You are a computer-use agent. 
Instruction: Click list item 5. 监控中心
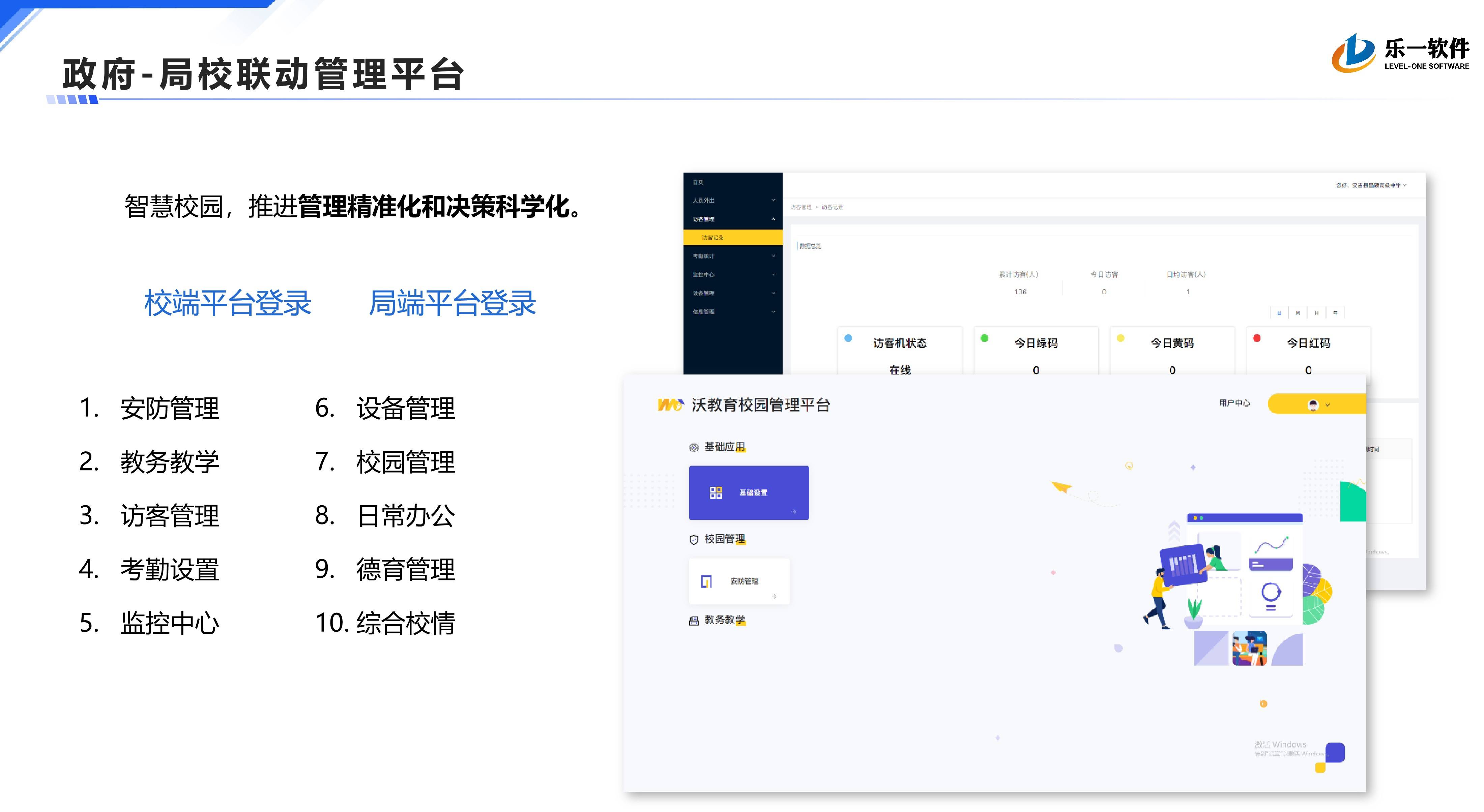pyautogui.click(x=149, y=623)
